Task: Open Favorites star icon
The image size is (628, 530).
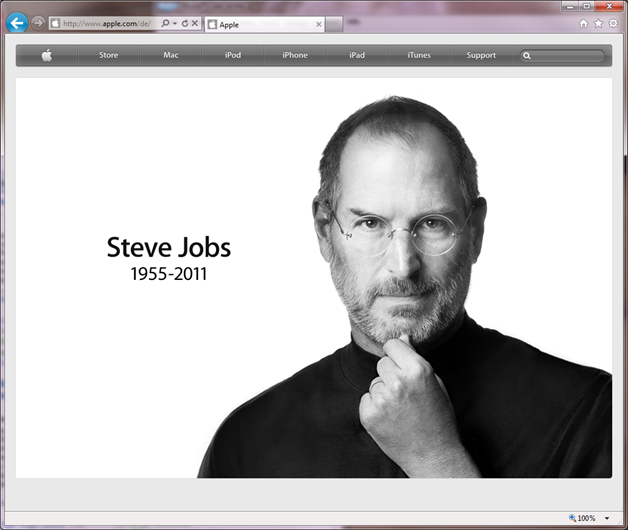Action: pyautogui.click(x=598, y=24)
